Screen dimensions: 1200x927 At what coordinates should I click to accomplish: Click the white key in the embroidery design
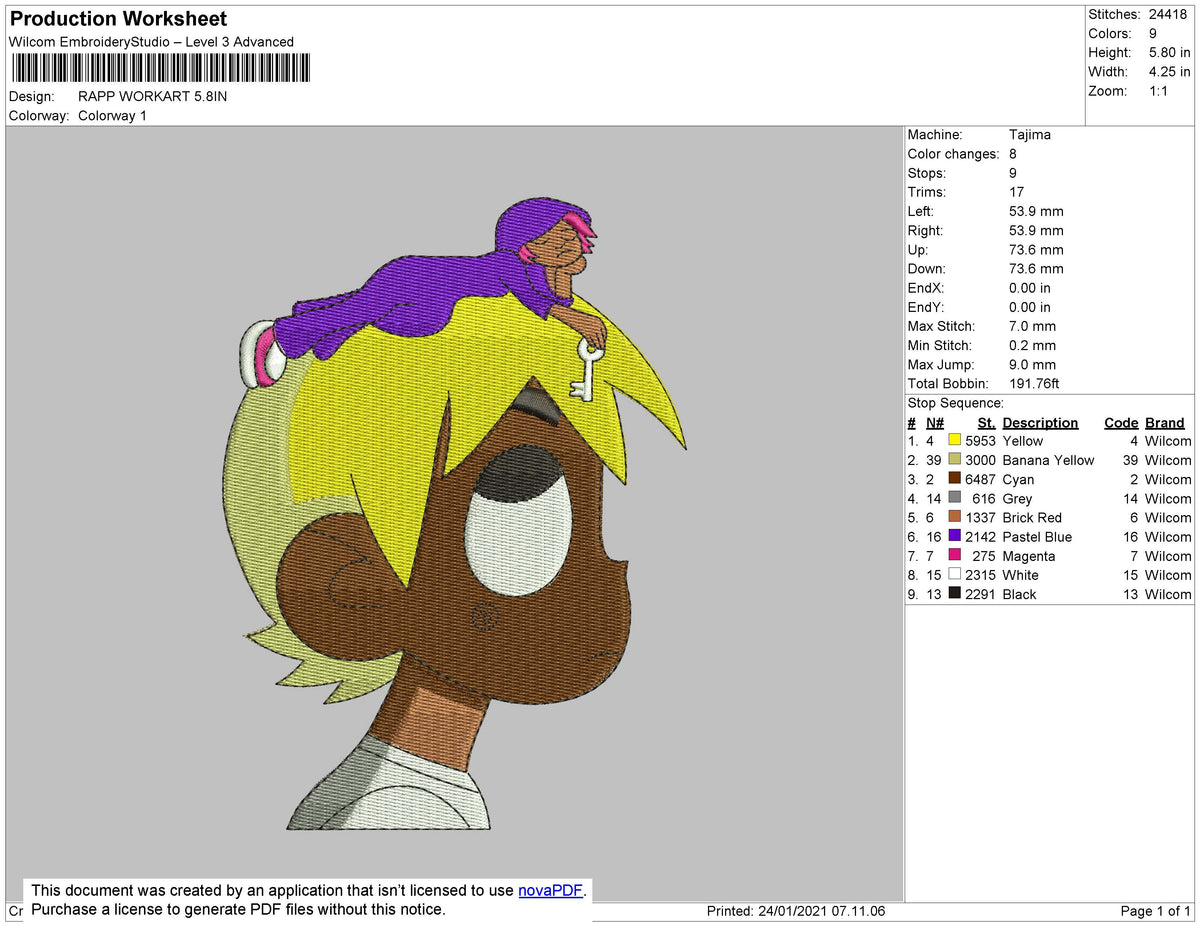pyautogui.click(x=583, y=370)
